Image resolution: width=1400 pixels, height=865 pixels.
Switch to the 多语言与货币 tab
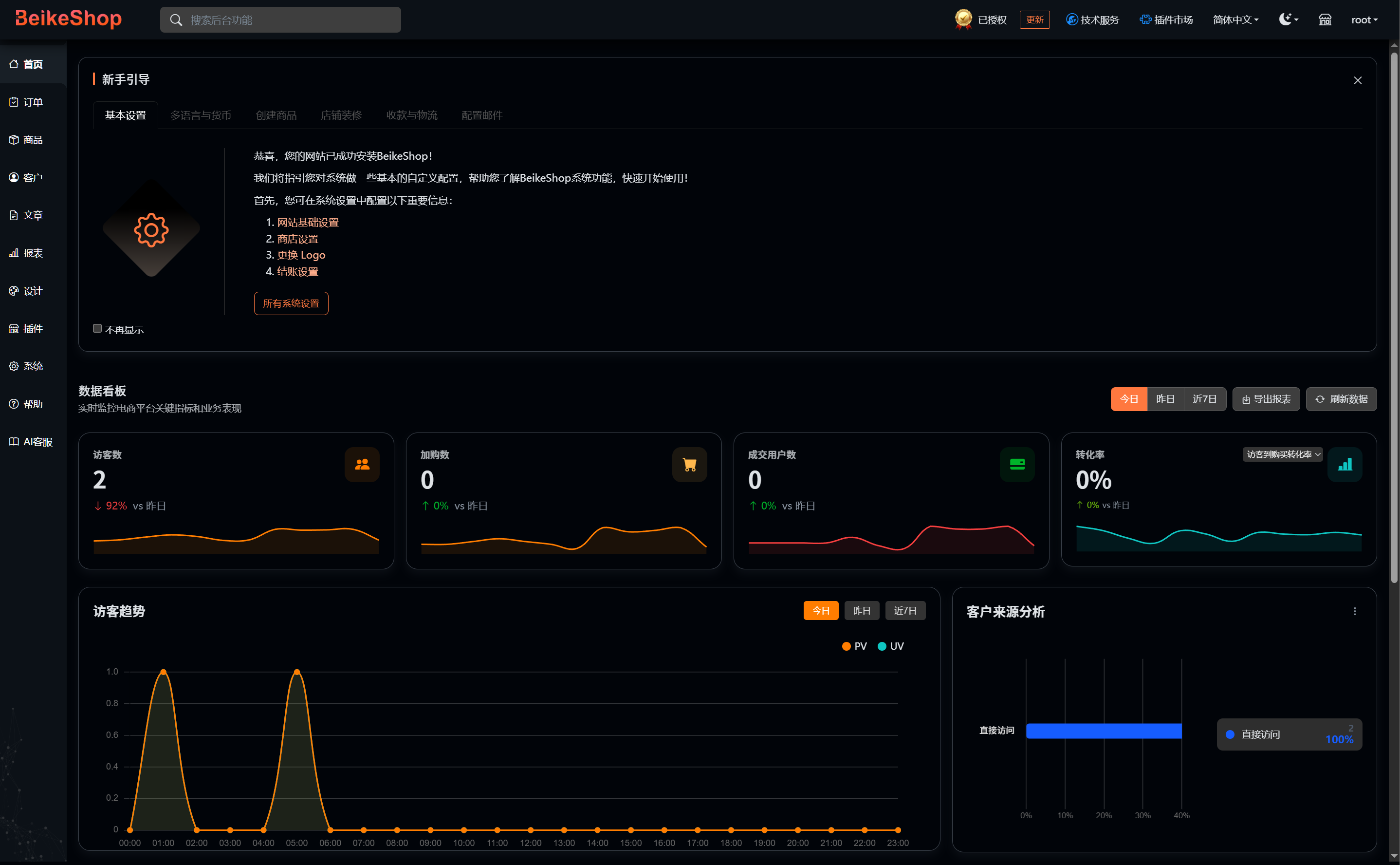[201, 115]
